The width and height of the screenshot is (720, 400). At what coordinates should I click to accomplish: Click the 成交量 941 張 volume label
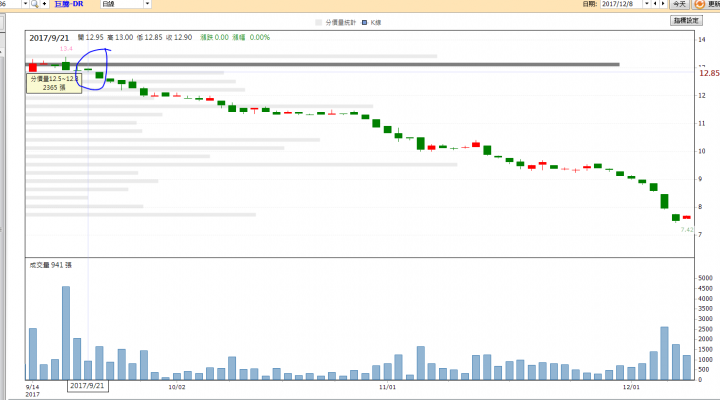(x=51, y=265)
